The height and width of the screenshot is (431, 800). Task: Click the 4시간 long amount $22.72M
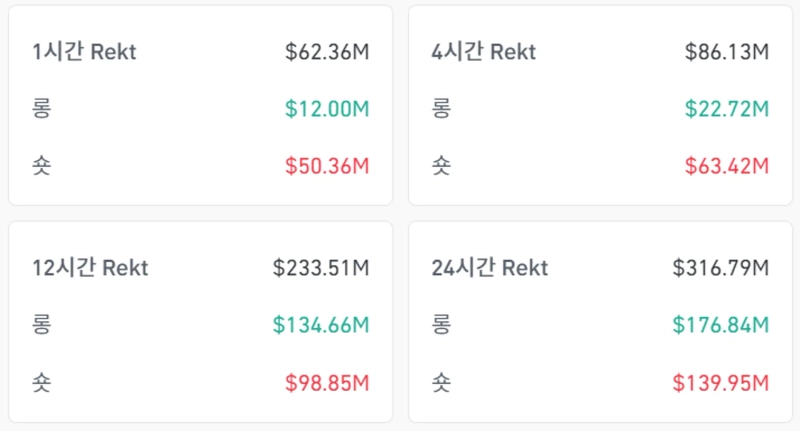click(x=727, y=109)
